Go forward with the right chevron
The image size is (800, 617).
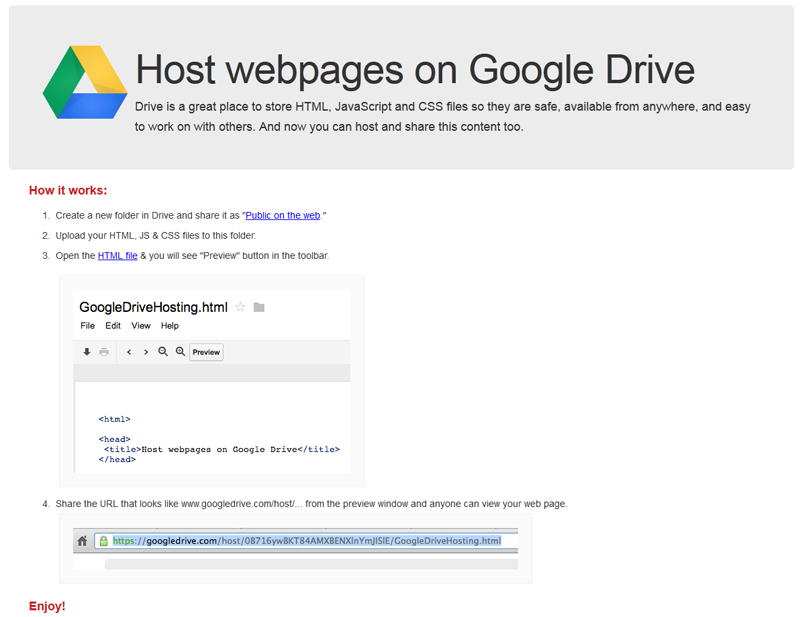(x=146, y=352)
